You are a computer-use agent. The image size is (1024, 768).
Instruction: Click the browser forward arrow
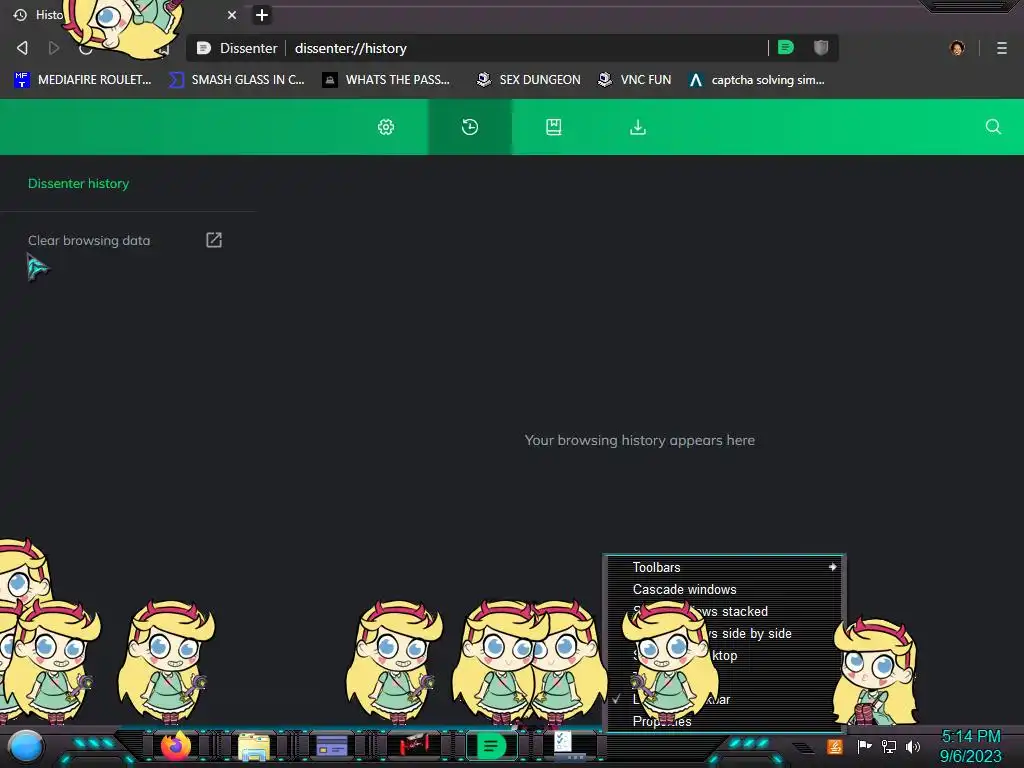click(x=54, y=48)
